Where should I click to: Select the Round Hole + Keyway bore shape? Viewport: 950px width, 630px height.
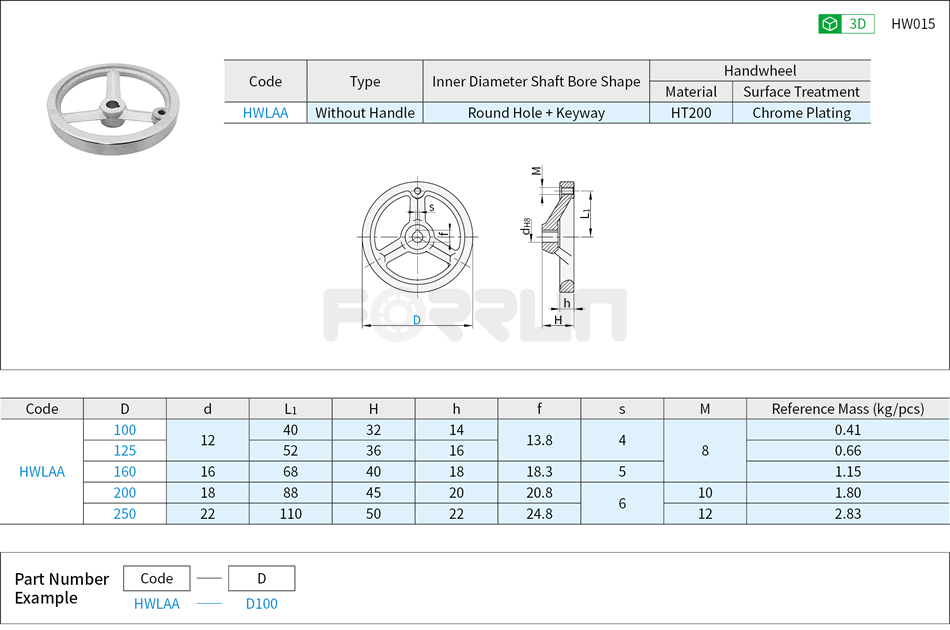tap(537, 113)
